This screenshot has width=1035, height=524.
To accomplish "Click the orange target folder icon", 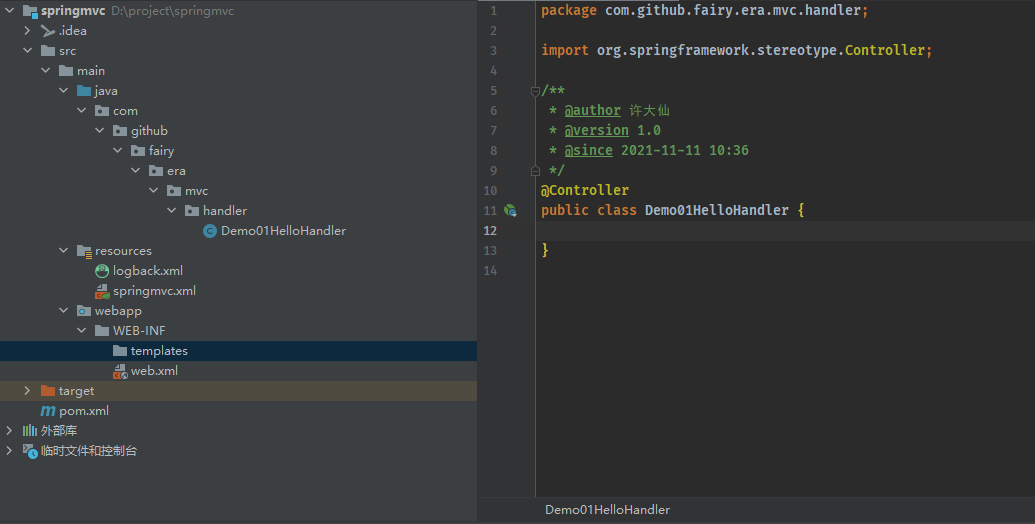I will 48,391.
